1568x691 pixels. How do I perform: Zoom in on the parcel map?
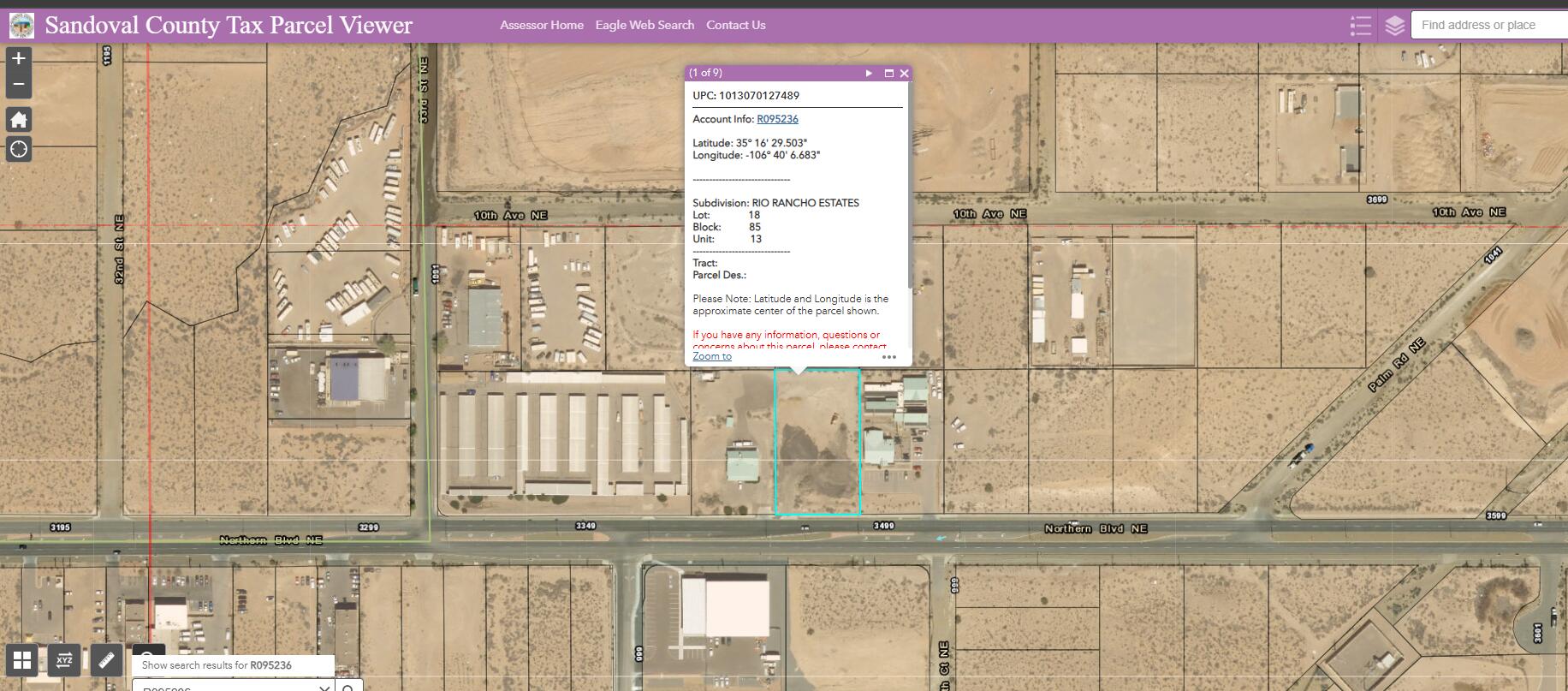(x=19, y=58)
